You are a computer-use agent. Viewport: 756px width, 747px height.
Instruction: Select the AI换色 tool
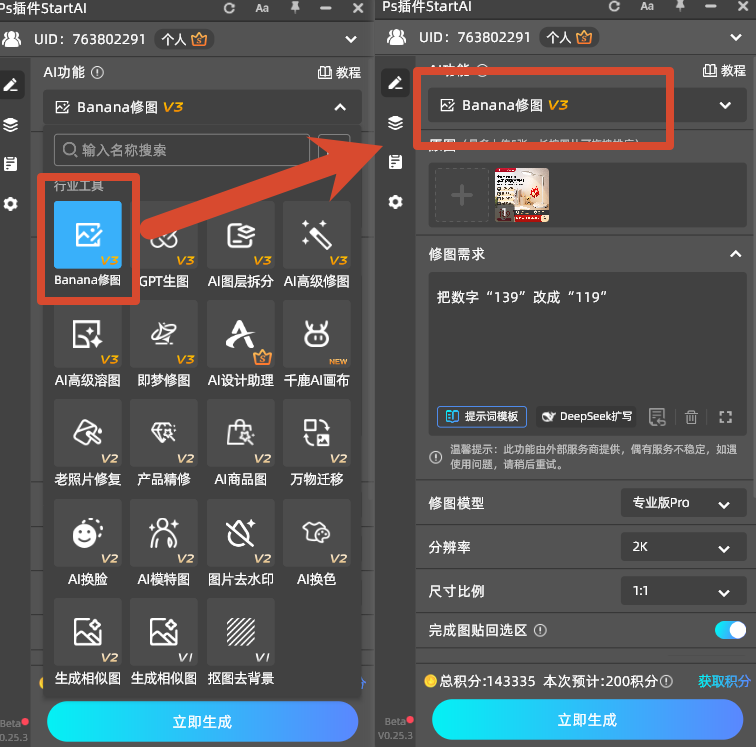click(317, 532)
